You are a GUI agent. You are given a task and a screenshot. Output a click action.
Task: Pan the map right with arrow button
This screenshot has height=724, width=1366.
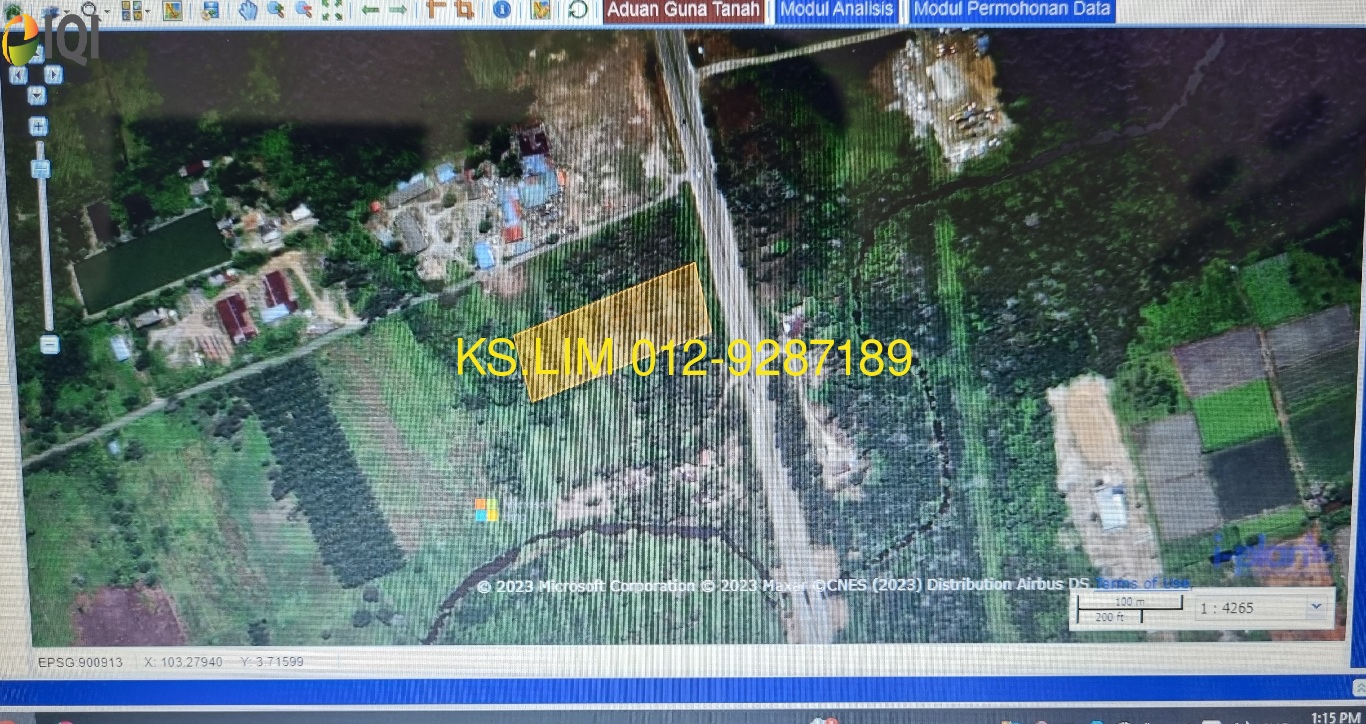tap(54, 75)
